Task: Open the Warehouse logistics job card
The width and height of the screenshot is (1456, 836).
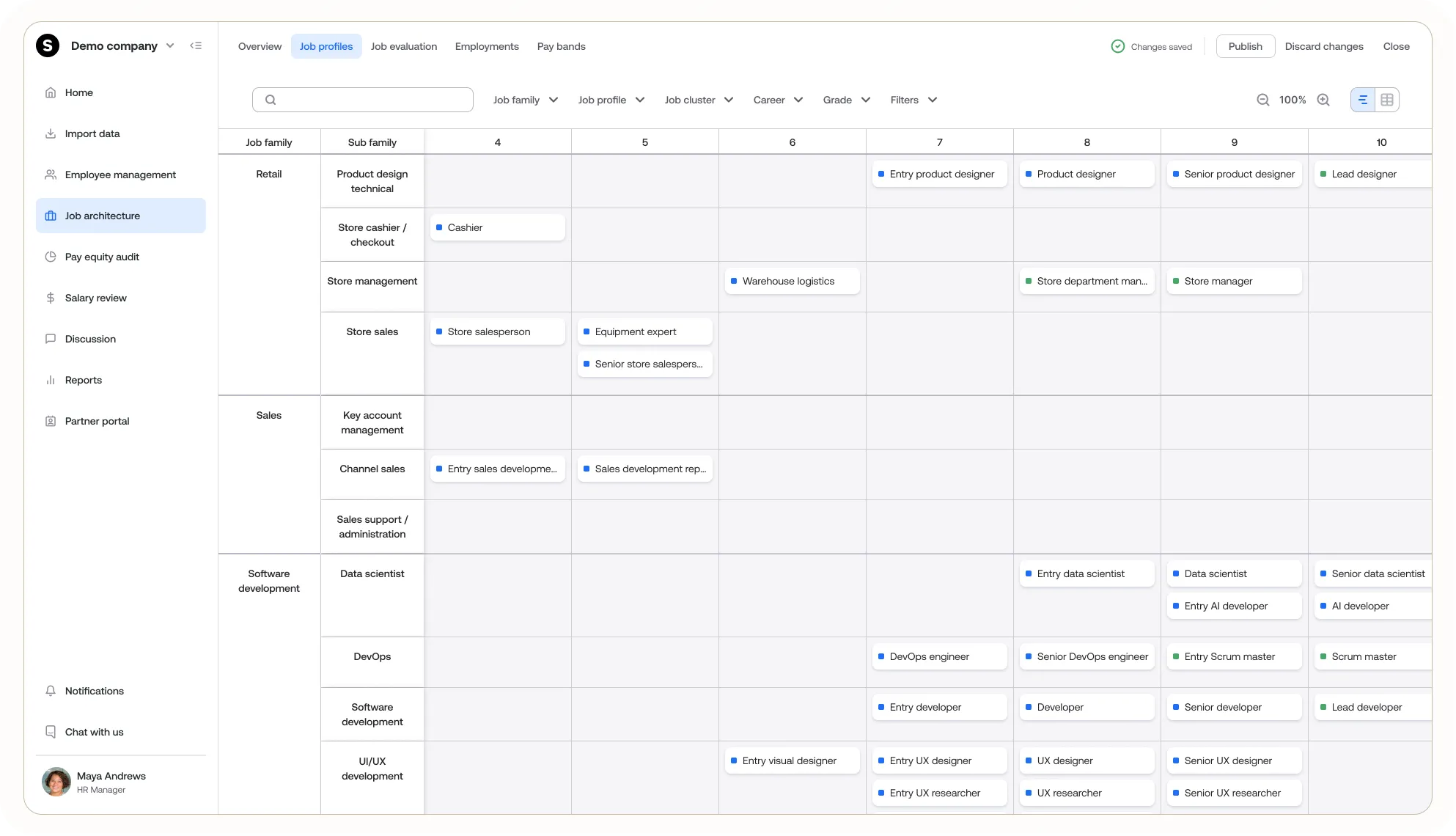Action: (791, 281)
